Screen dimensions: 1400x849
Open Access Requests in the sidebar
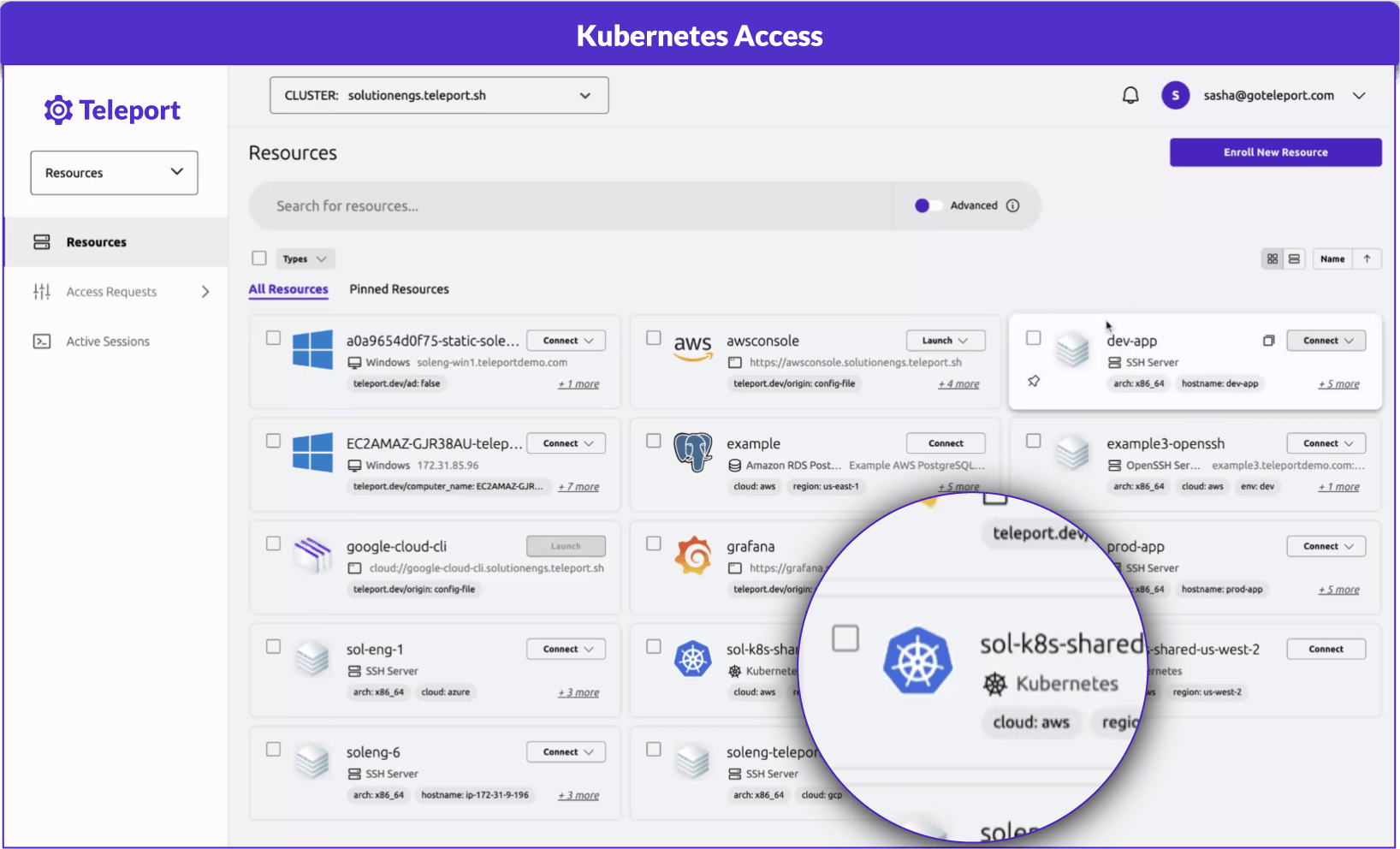click(x=116, y=292)
